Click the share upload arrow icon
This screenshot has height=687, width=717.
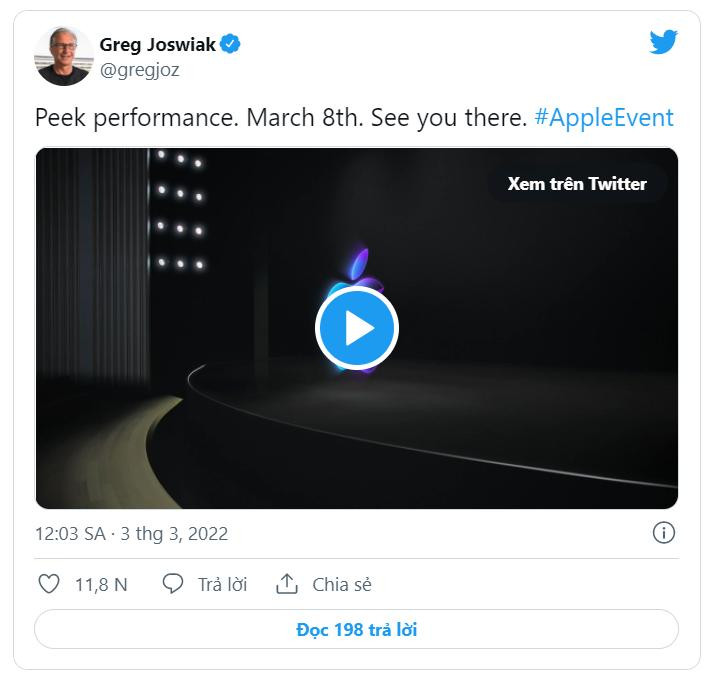pos(287,584)
